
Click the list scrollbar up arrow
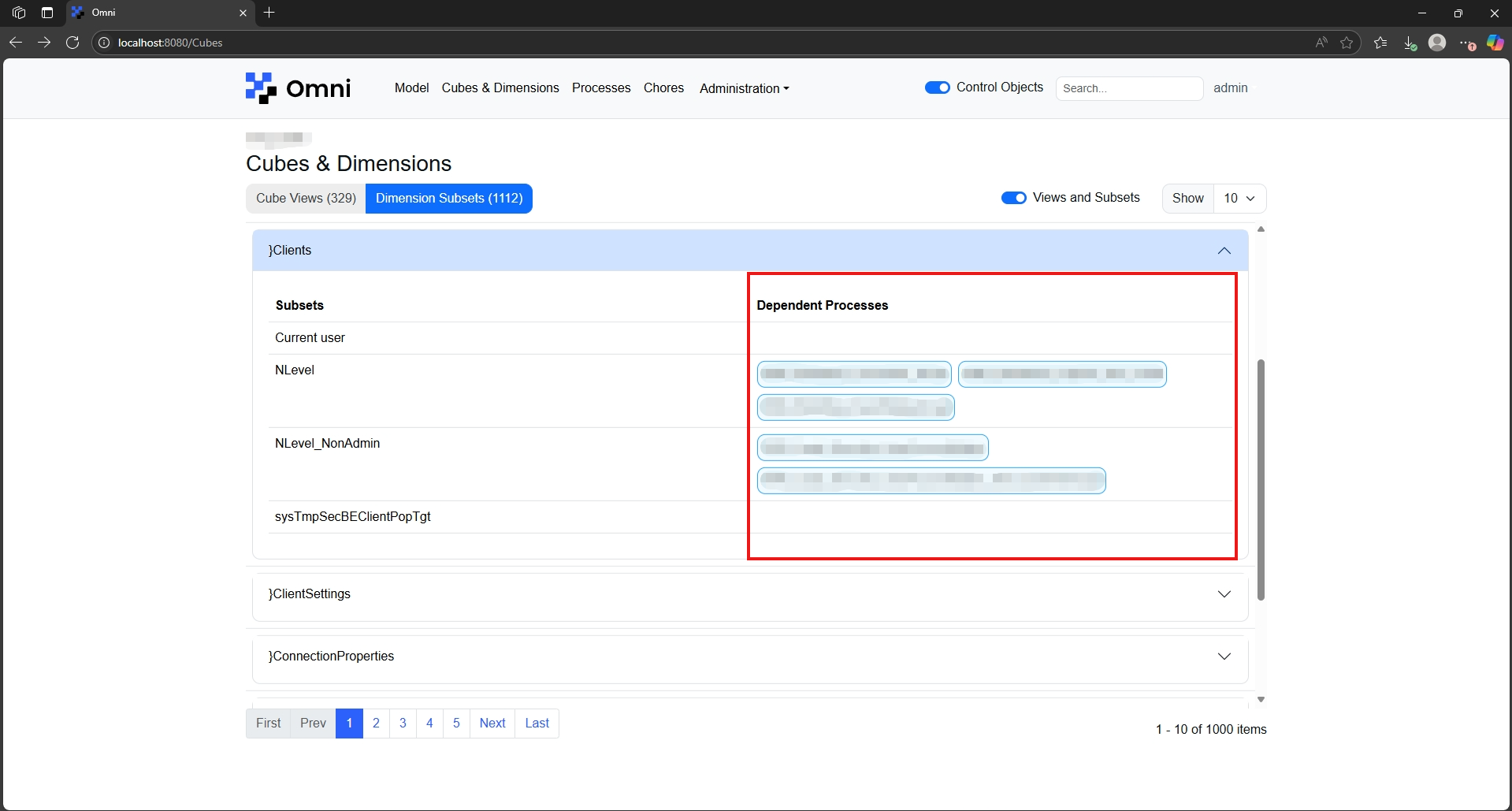click(1261, 229)
